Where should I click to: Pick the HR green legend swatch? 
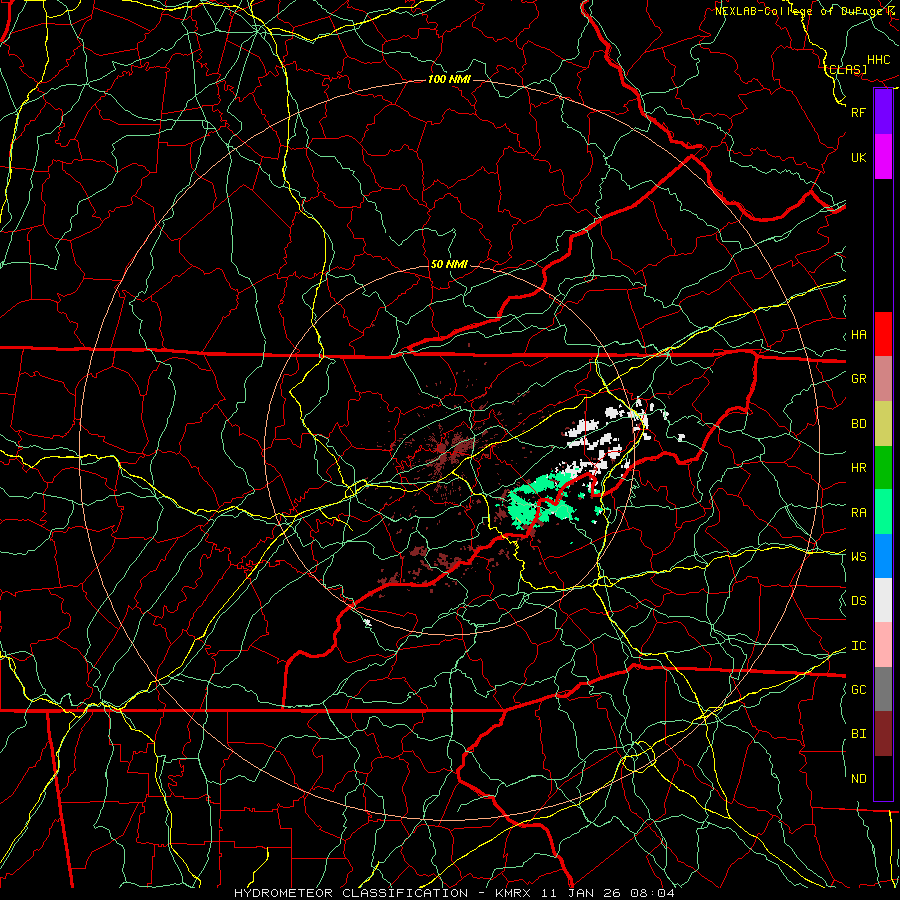(883, 468)
